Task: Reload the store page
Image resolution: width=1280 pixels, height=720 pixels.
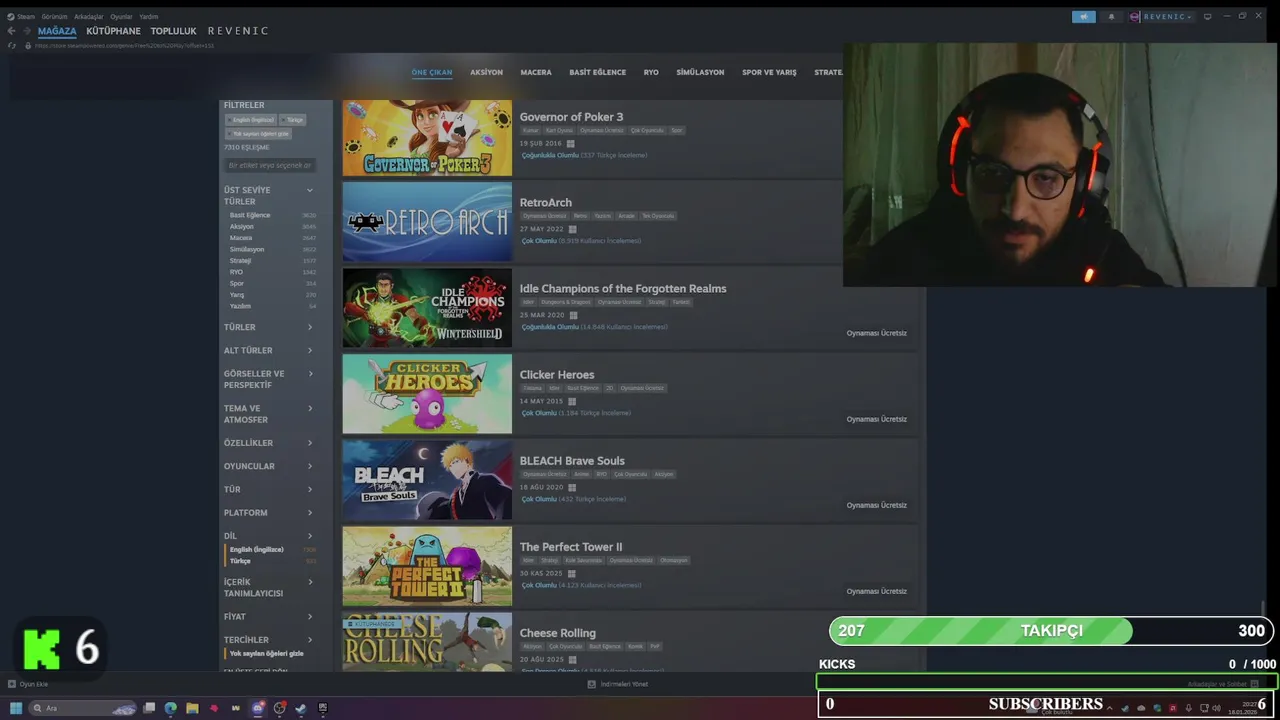Action: coord(12,45)
